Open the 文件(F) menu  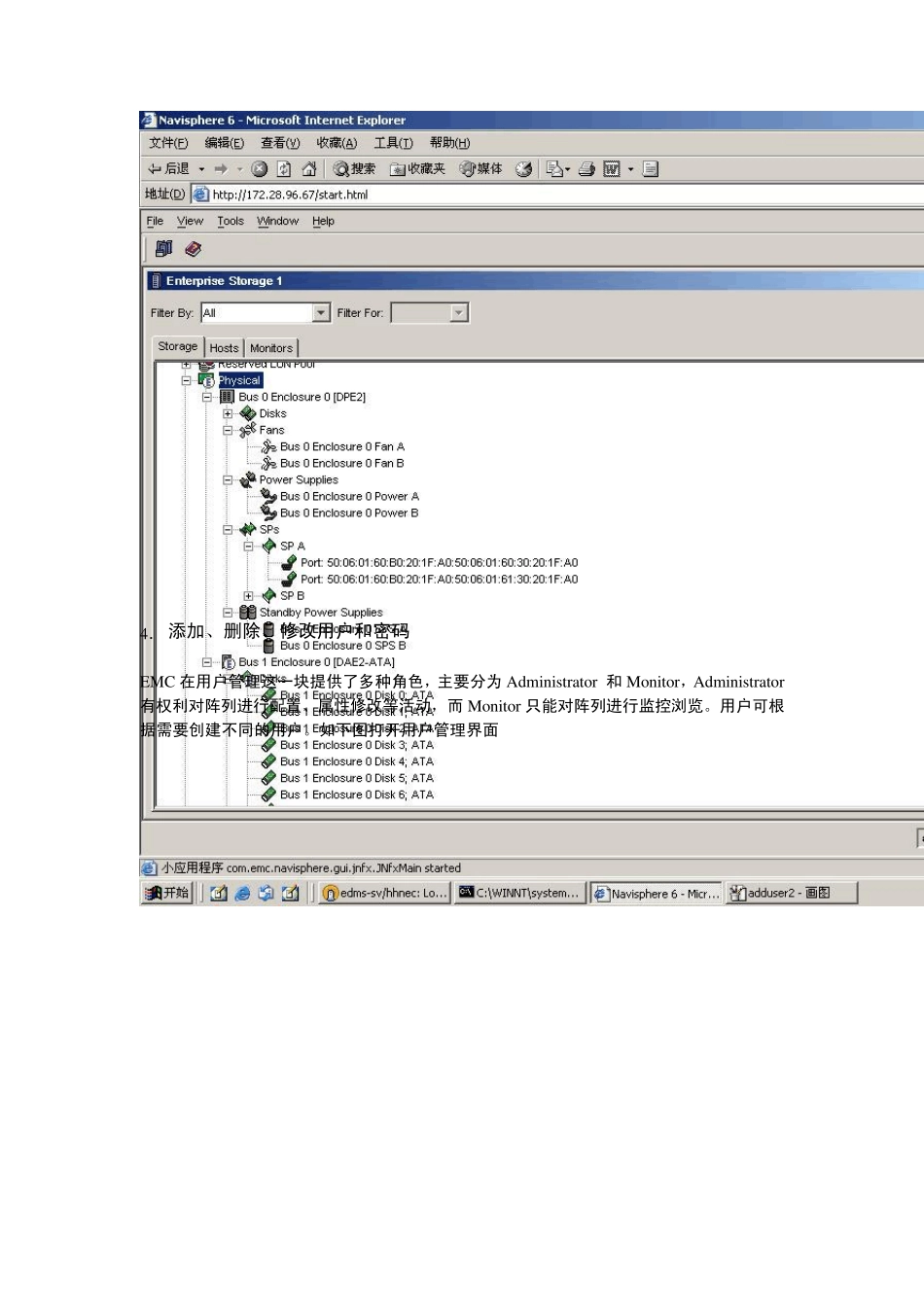coord(168,143)
